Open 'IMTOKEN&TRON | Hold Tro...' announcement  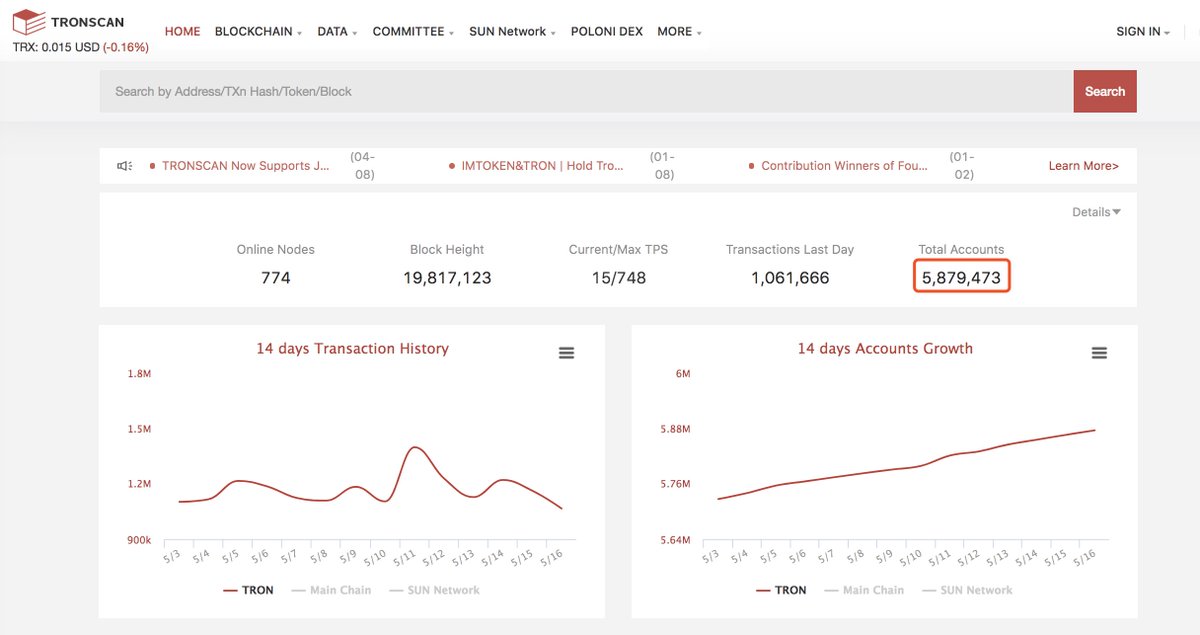542,166
